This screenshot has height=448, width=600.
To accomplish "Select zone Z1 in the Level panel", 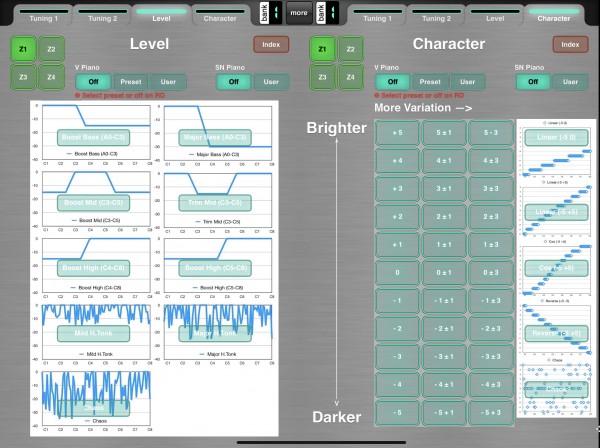I will pos(23,49).
